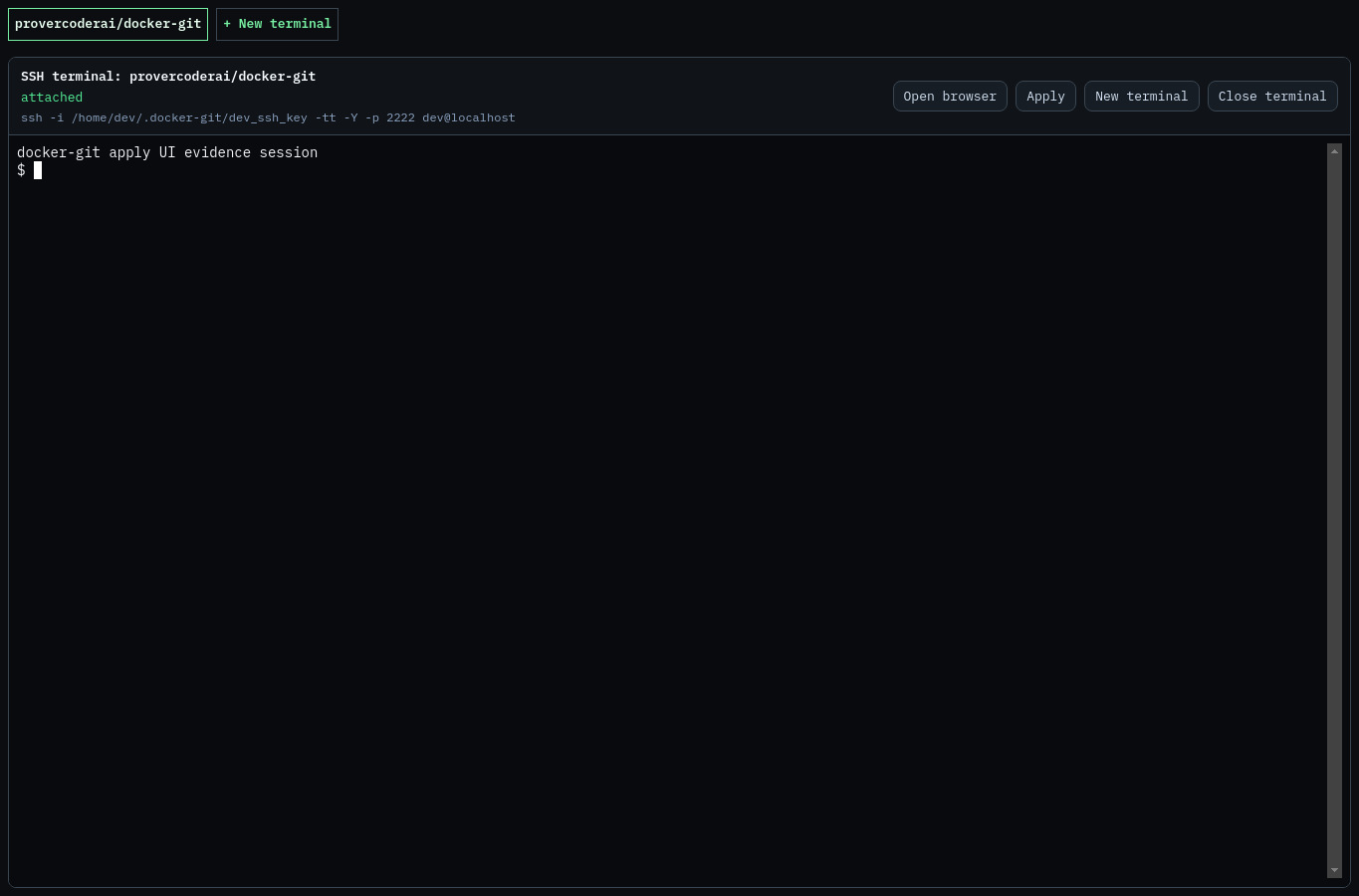Click 'docker-git apply UI evidence session' line
Viewport: 1359px width, 896px height.
click(167, 152)
